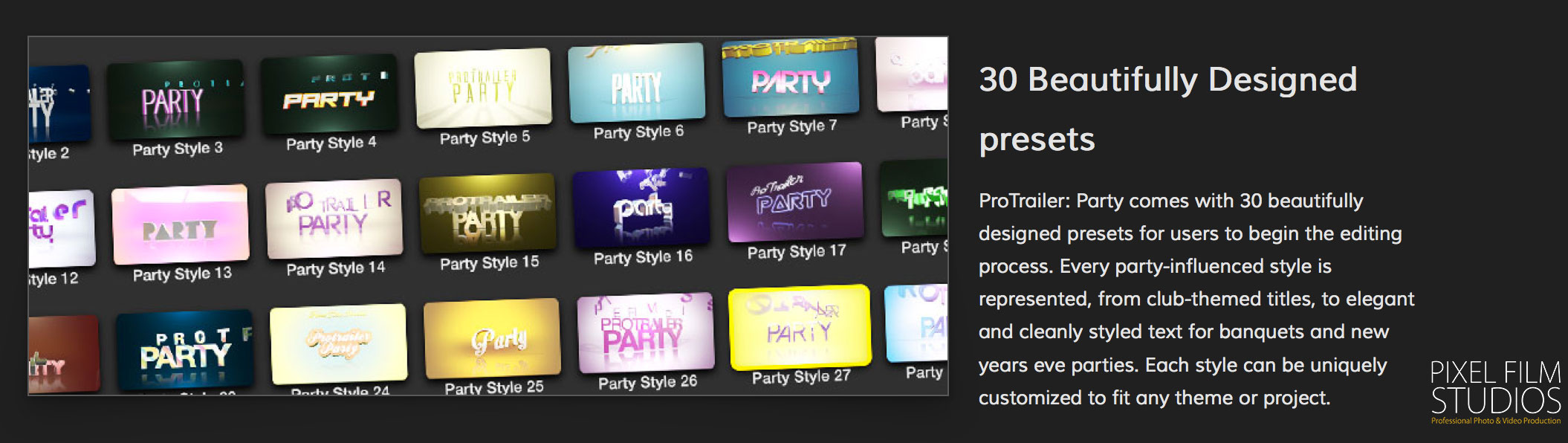Select the Party Style 7 preset thumbnail
Screen dimensions: 1568x443
coord(790,78)
